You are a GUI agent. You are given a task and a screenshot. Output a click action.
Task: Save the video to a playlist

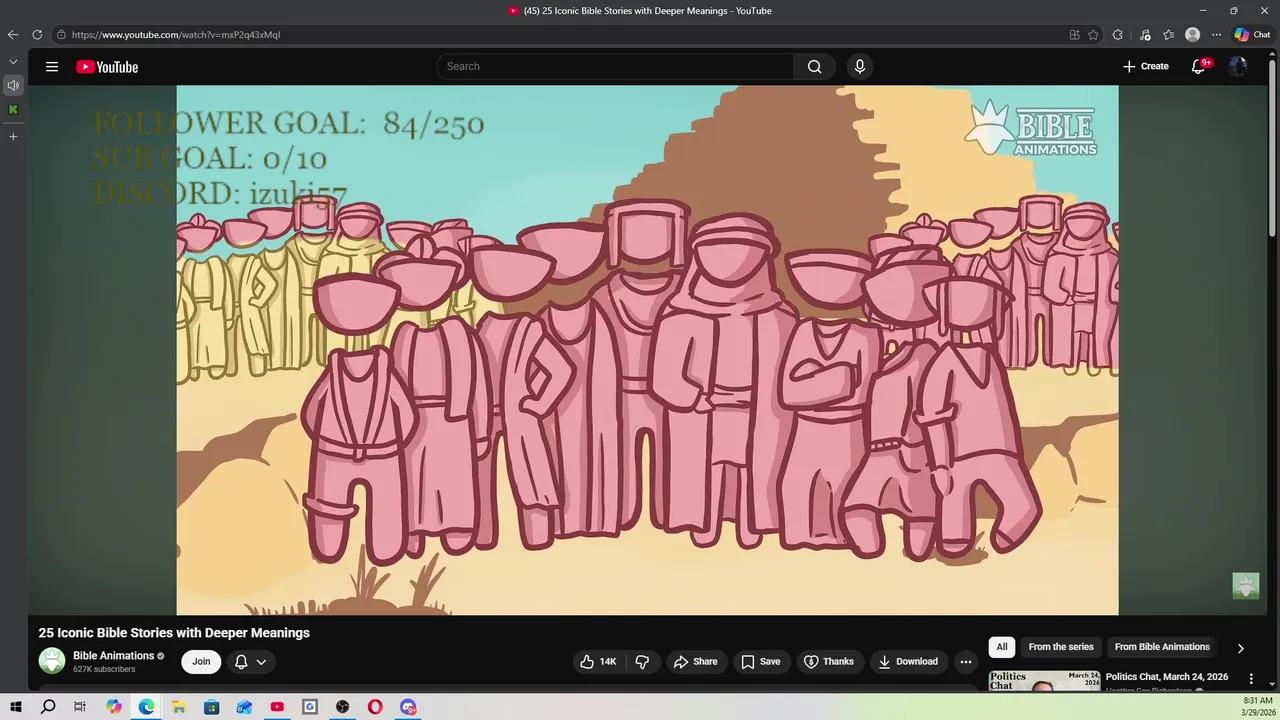[x=760, y=661]
